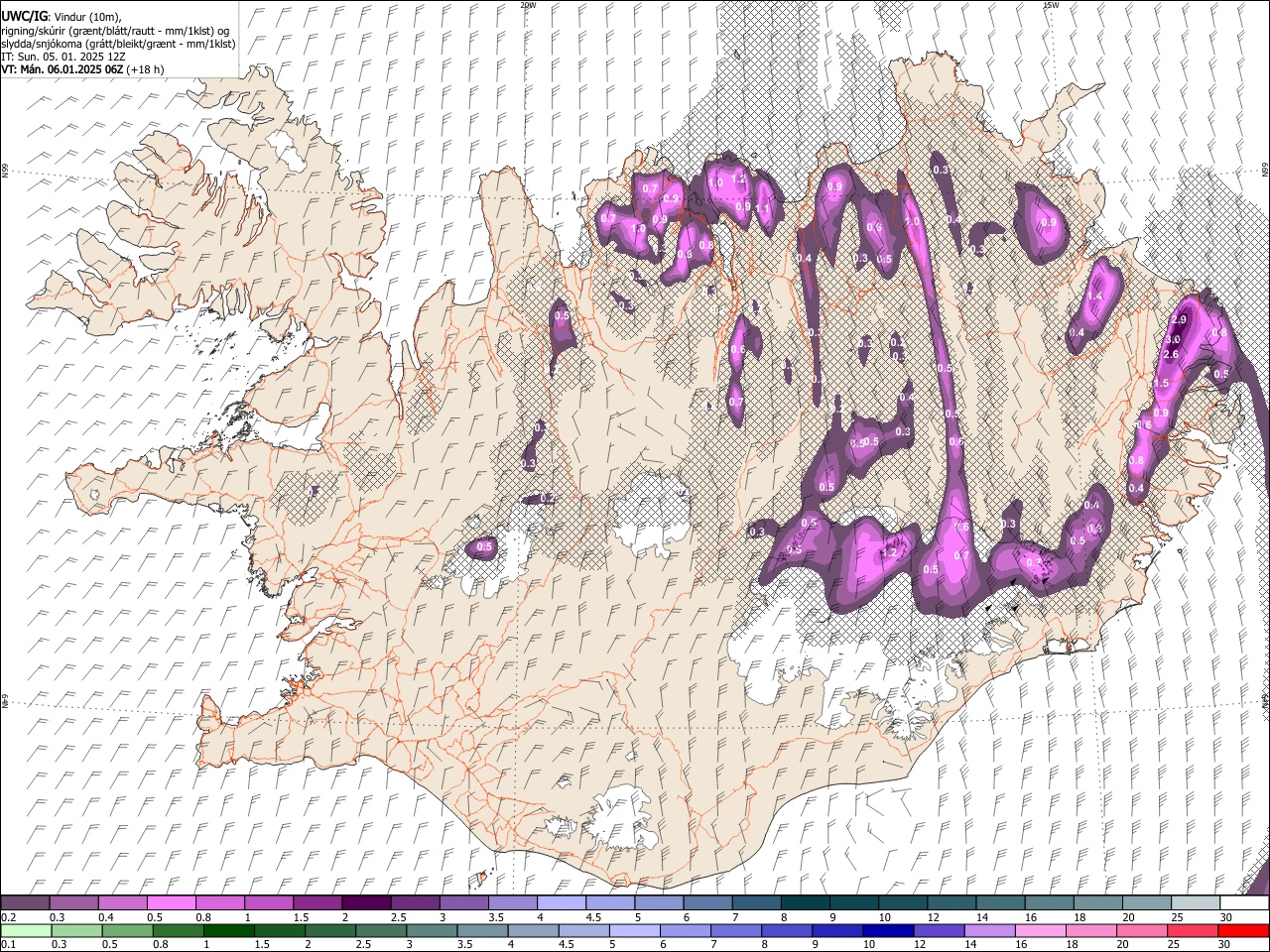The height and width of the screenshot is (952, 1270).
Task: Click the pale green 0.1 swatch in bottom legend
Action: [26, 931]
